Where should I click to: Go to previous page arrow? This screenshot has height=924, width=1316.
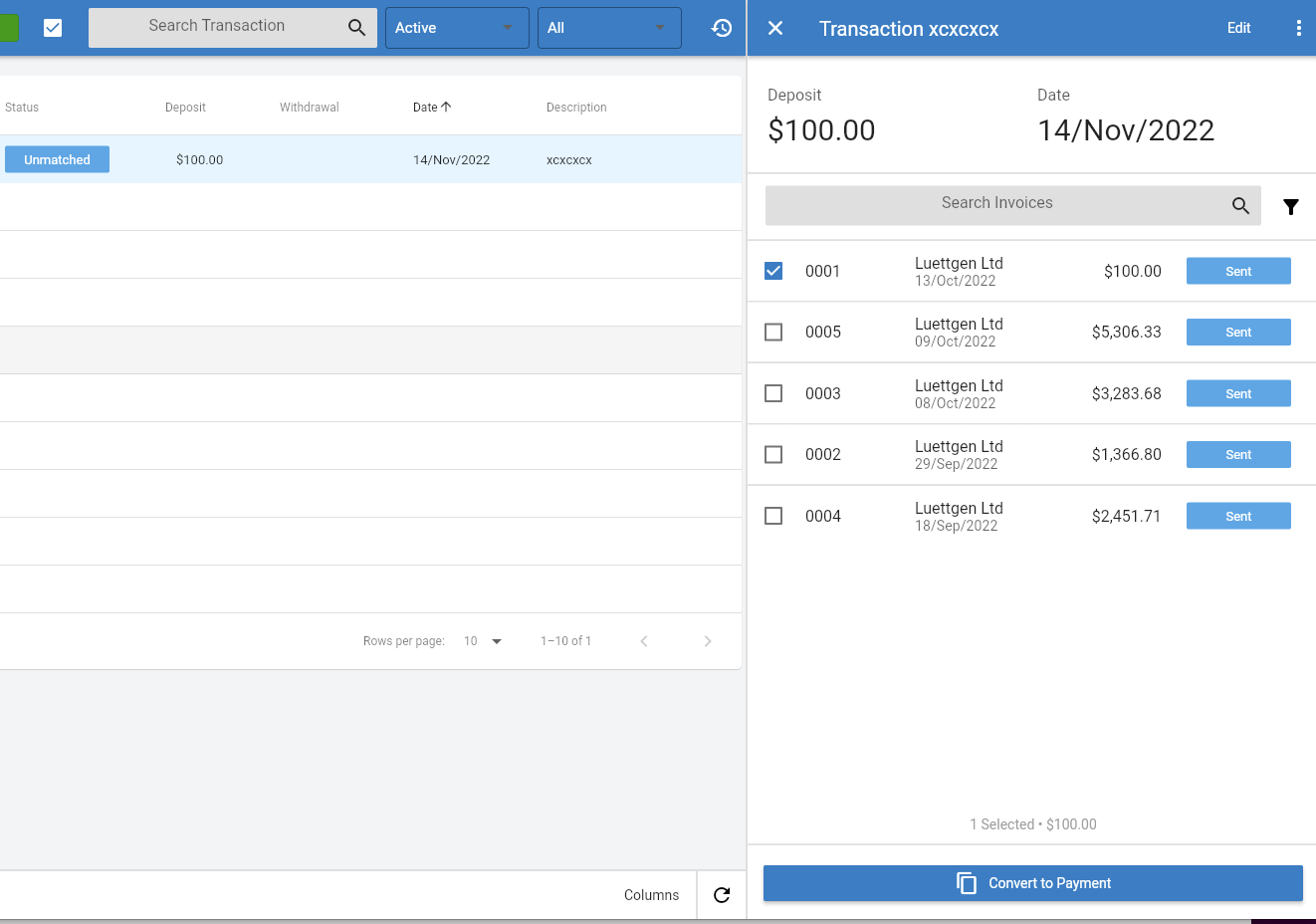coord(644,641)
